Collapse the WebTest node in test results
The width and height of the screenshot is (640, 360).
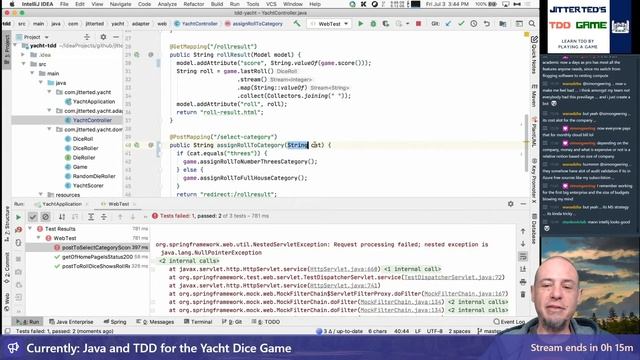(39, 238)
